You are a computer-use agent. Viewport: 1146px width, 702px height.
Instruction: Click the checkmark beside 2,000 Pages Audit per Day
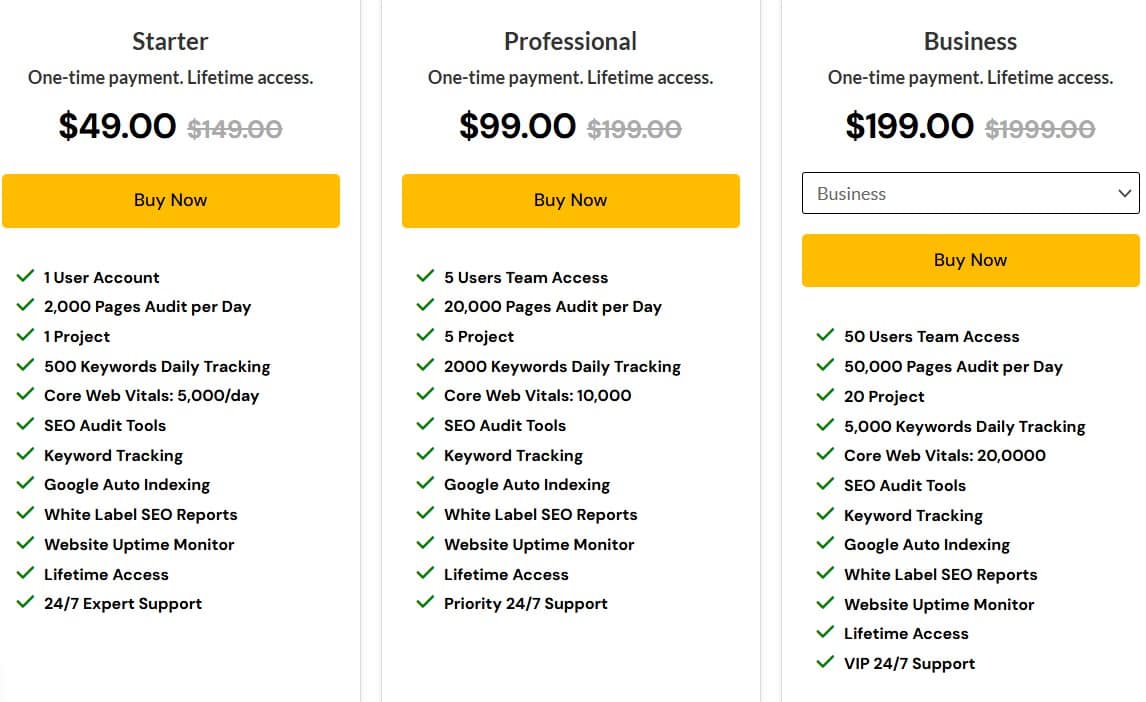(26, 306)
